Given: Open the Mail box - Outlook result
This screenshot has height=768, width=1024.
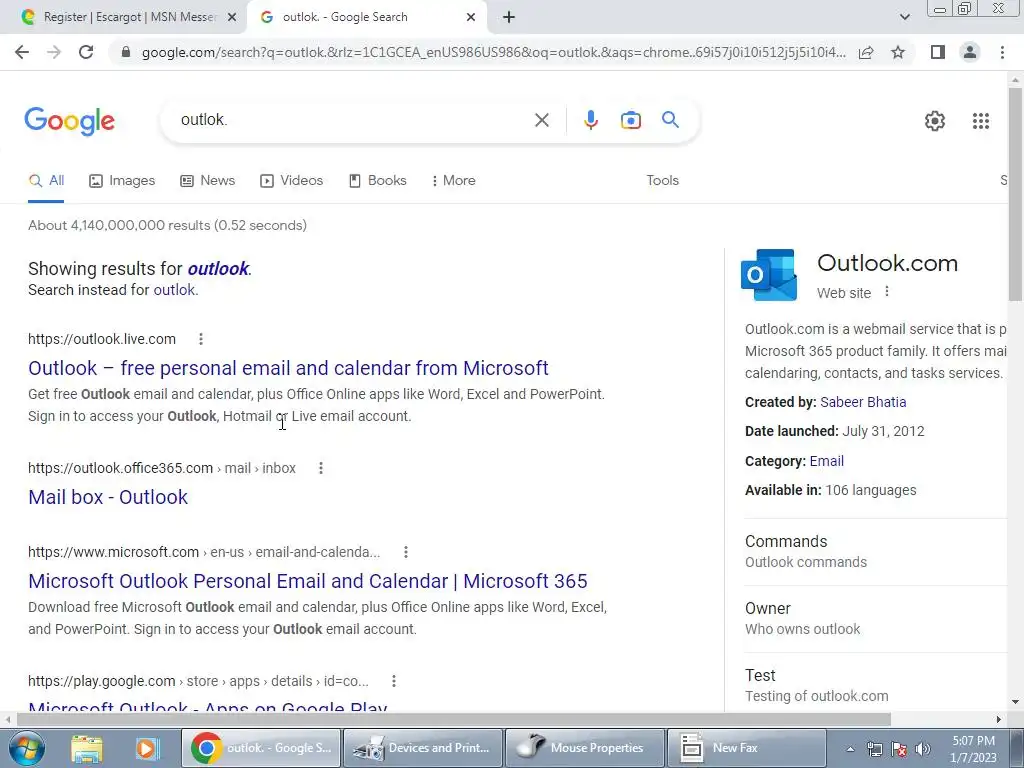Looking at the screenshot, I should click(x=108, y=498).
